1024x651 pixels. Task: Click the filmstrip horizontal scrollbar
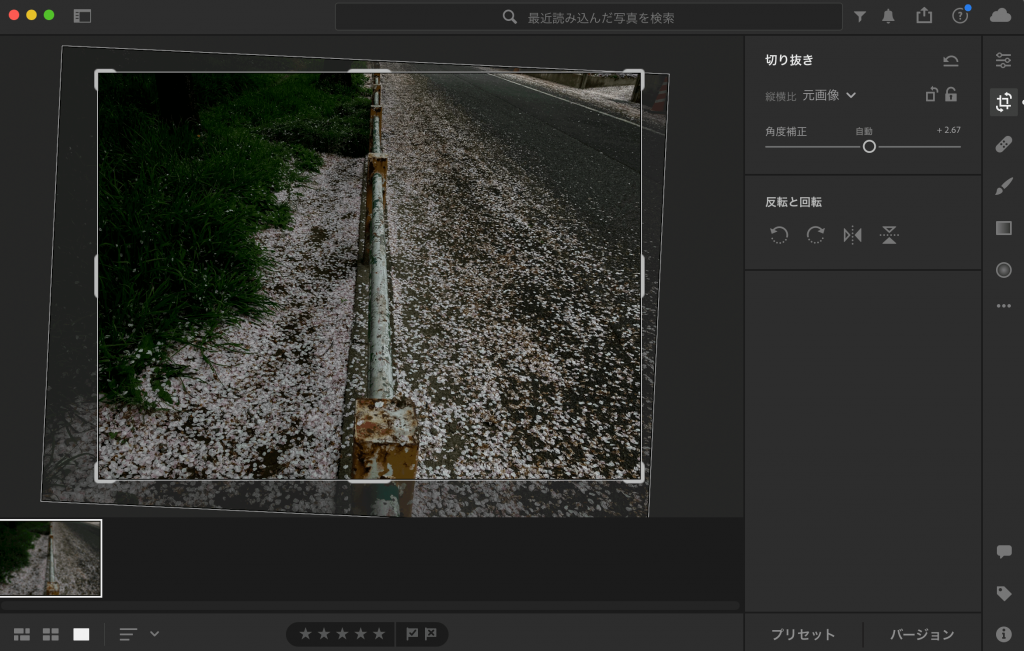tap(370, 605)
